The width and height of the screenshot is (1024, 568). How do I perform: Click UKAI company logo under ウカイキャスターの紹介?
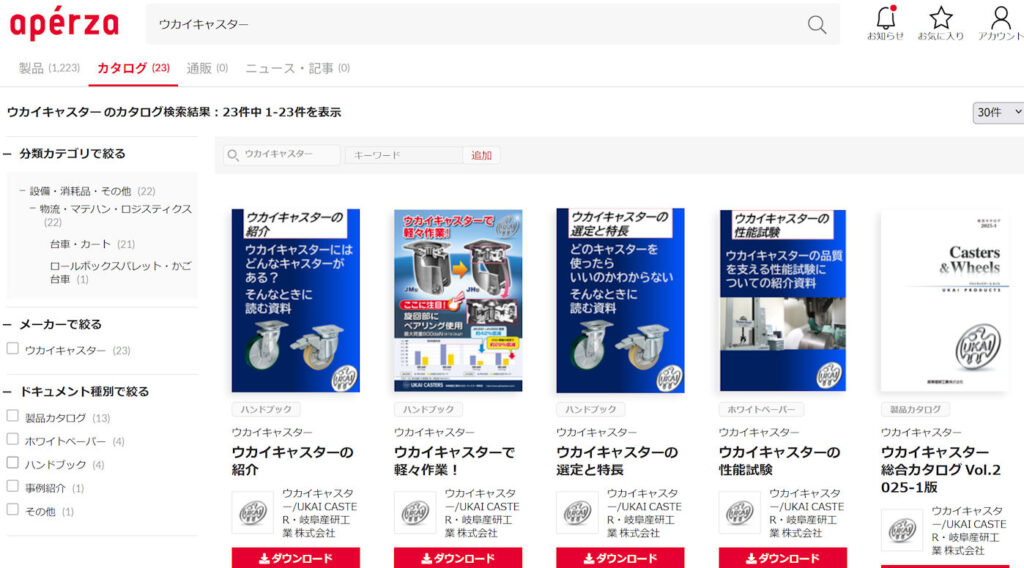[x=253, y=513]
